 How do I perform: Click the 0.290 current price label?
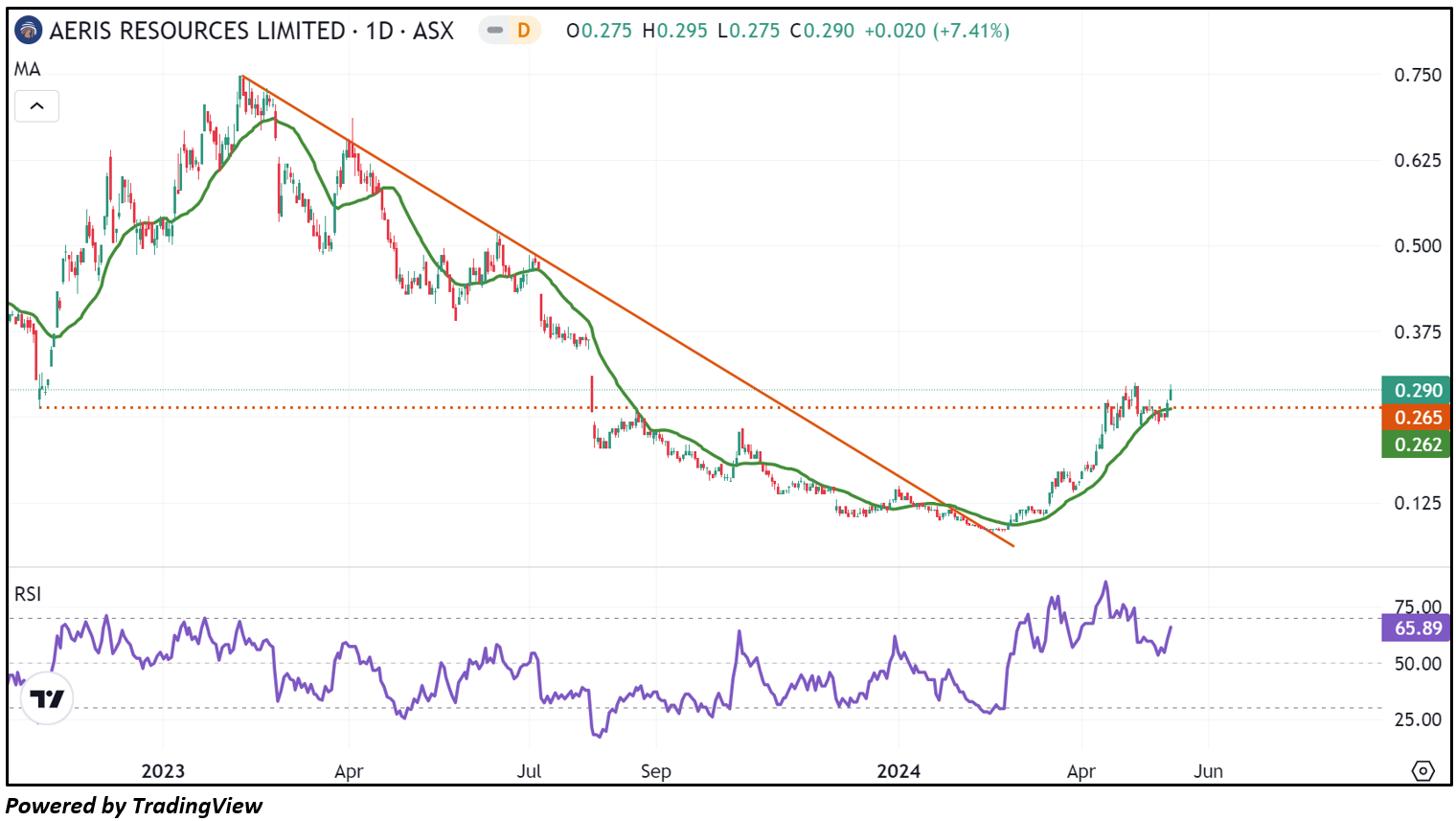coord(1416,390)
